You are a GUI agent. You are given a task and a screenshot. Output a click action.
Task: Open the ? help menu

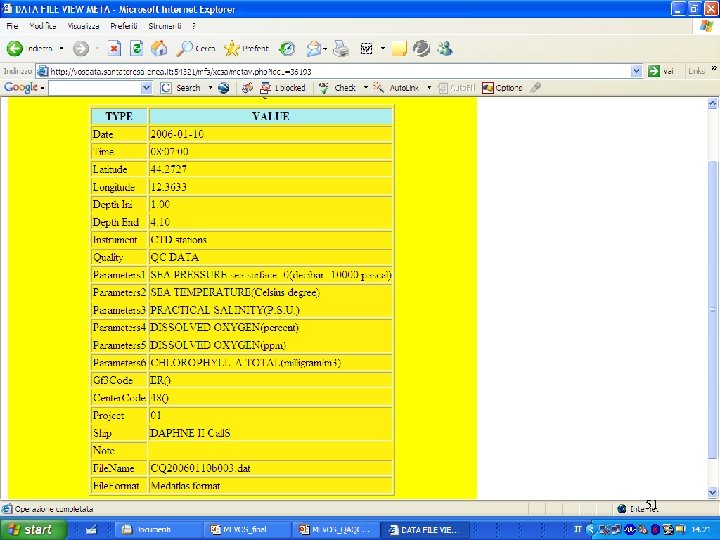click(x=194, y=26)
